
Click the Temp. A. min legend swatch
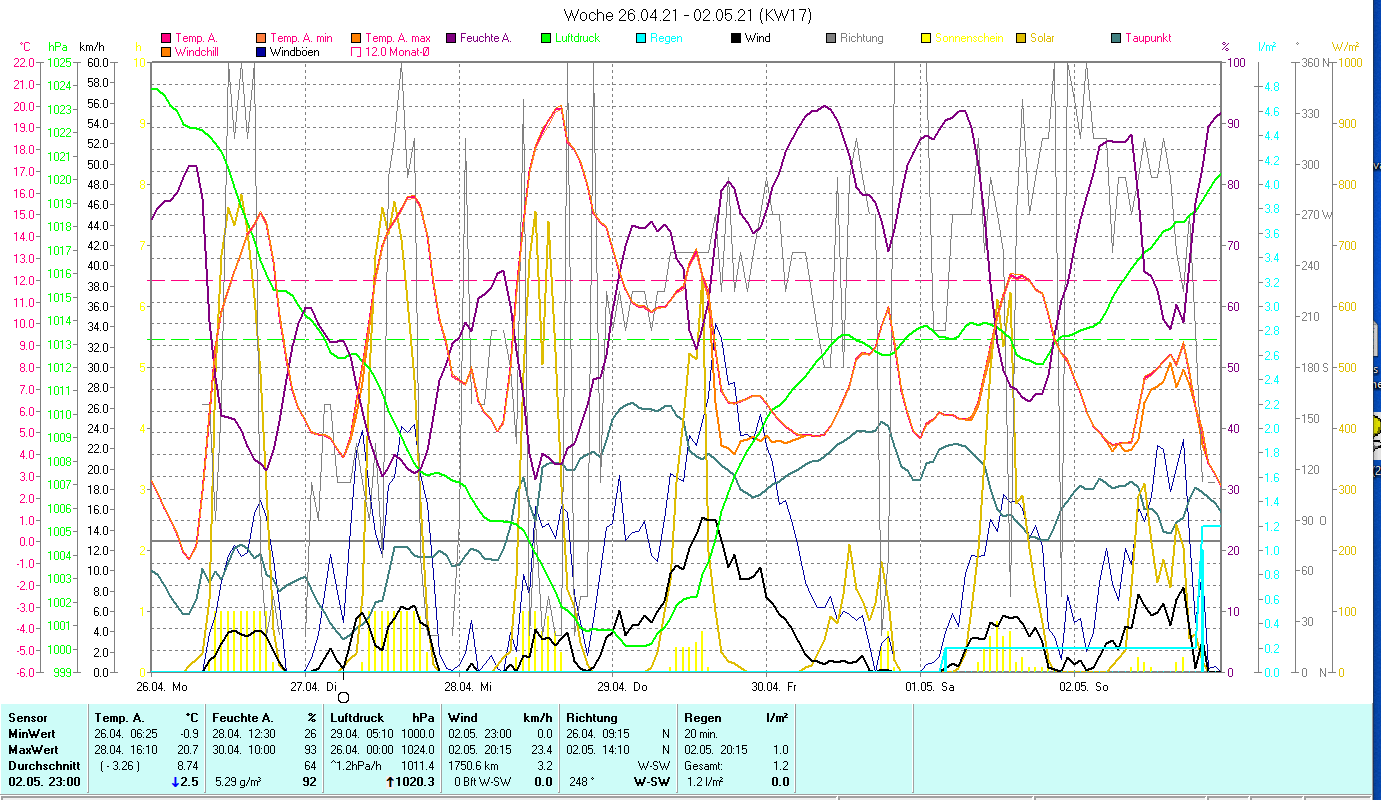pos(261,38)
